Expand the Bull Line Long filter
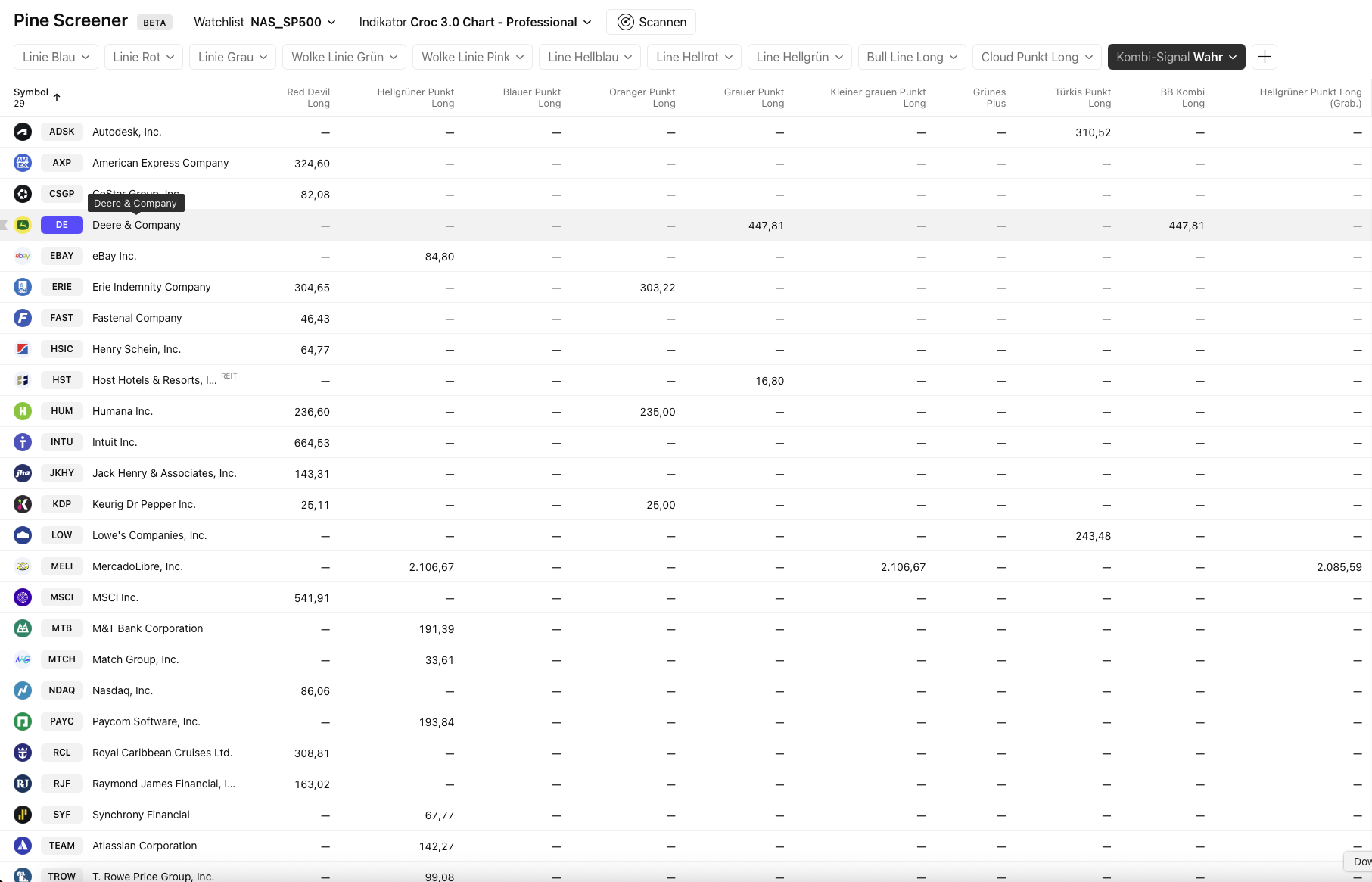Screen dimensions: 1372x882 [911, 57]
